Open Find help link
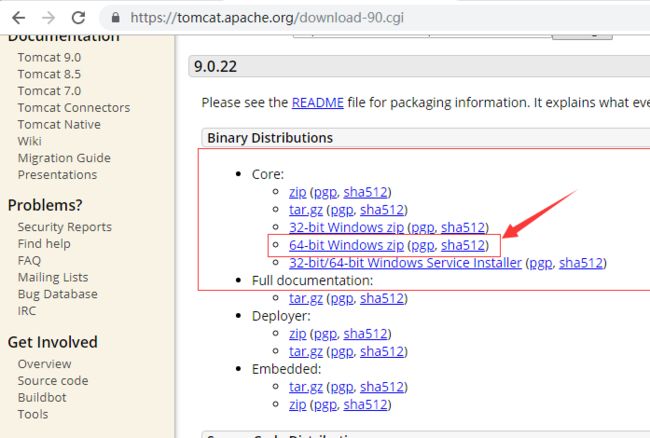Screen dimensions: 650x438 (x=44, y=244)
